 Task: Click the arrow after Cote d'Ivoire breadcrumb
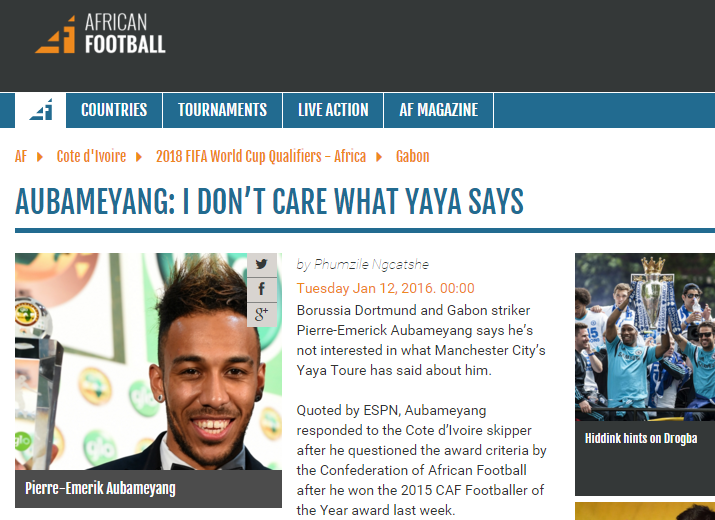click(x=139, y=157)
